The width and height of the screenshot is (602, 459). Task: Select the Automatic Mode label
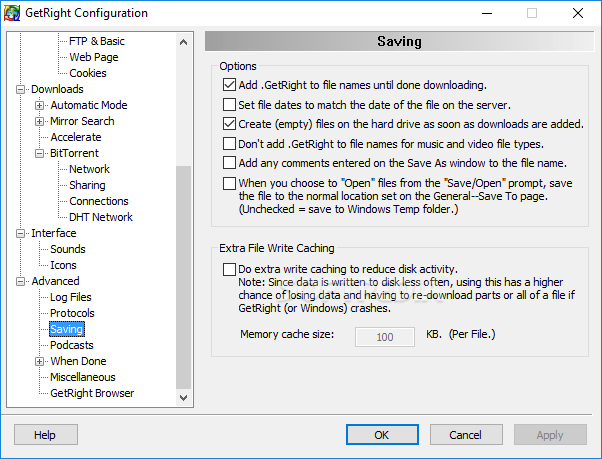click(x=89, y=105)
